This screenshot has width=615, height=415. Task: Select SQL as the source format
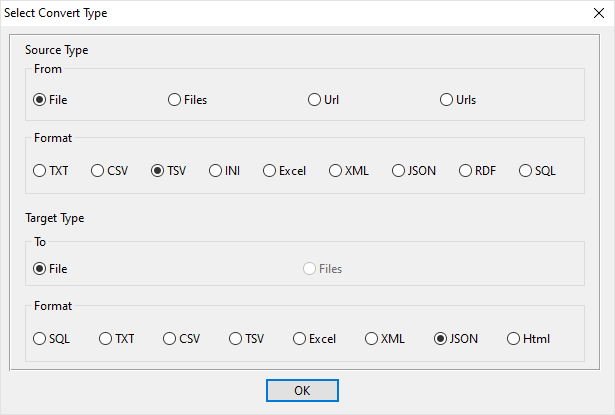526,171
